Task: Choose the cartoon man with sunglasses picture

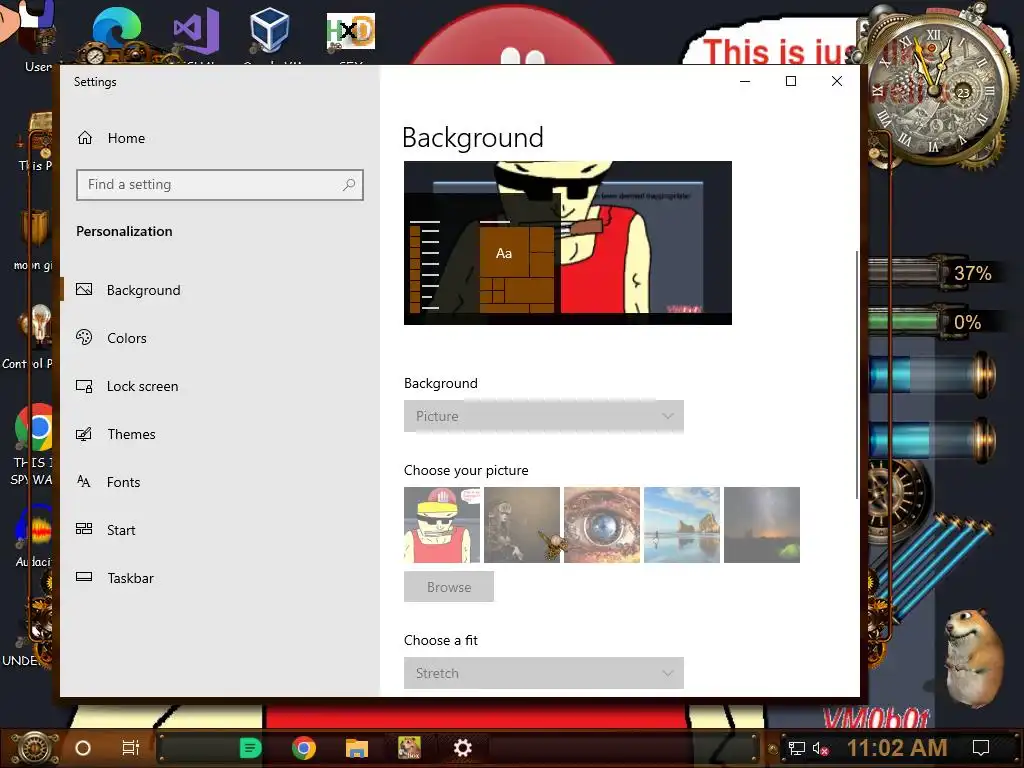Action: (441, 524)
